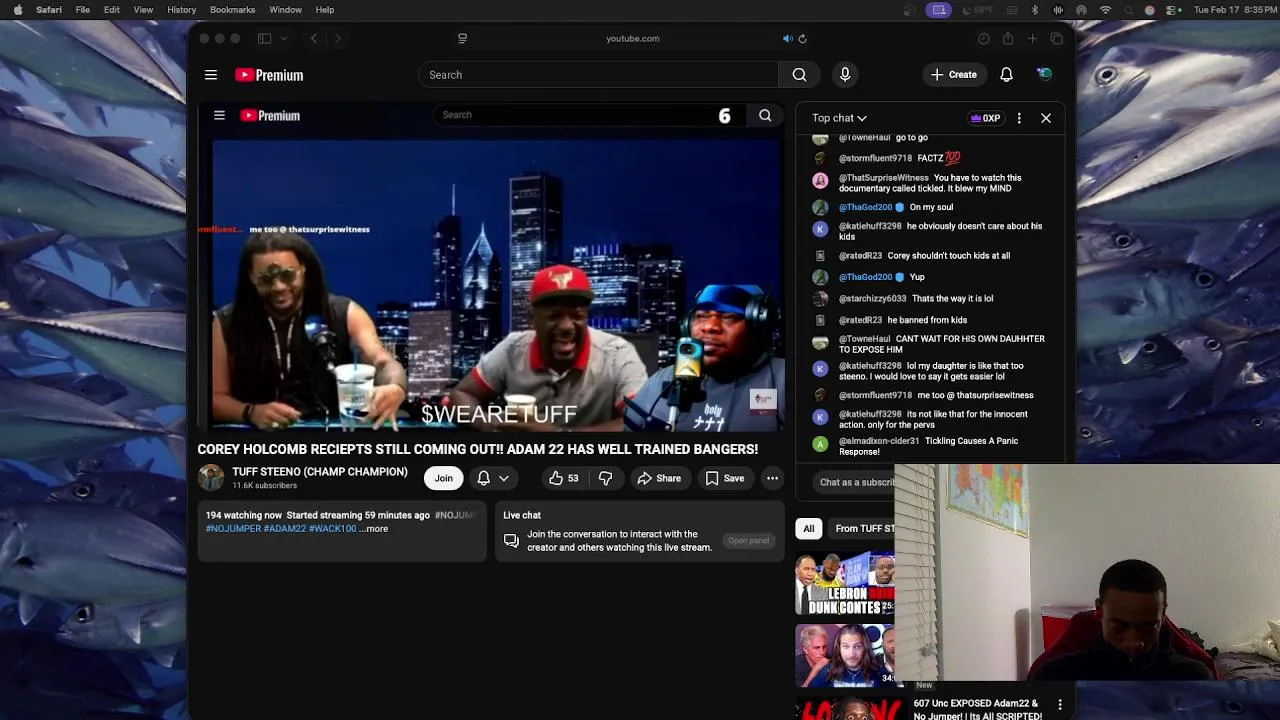Click the hamburger menu inside the stream video
Image resolution: width=1280 pixels, height=720 pixels.
219,115
